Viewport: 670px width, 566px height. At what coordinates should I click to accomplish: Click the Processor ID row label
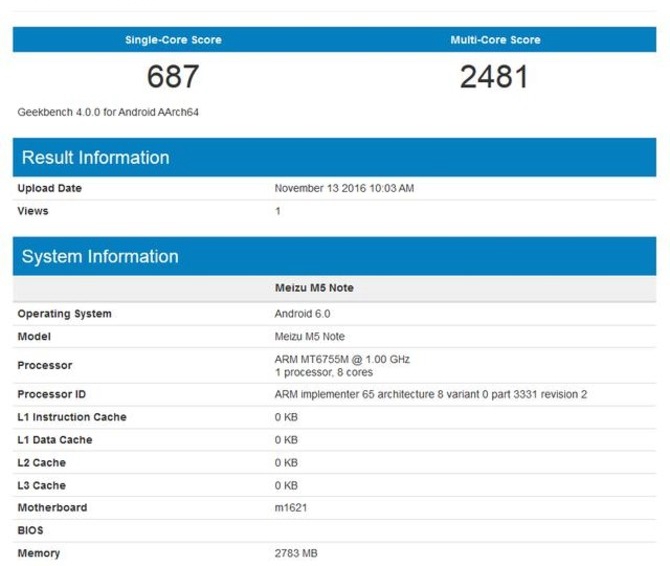point(54,394)
